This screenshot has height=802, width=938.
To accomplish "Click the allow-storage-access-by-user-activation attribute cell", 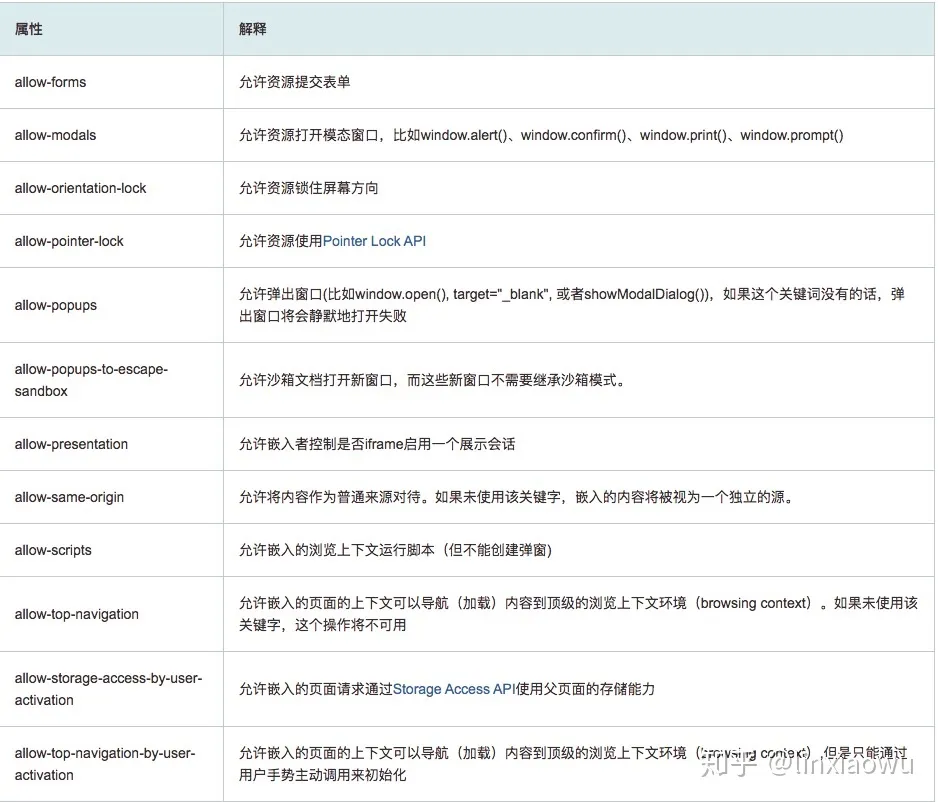I will (x=108, y=689).
